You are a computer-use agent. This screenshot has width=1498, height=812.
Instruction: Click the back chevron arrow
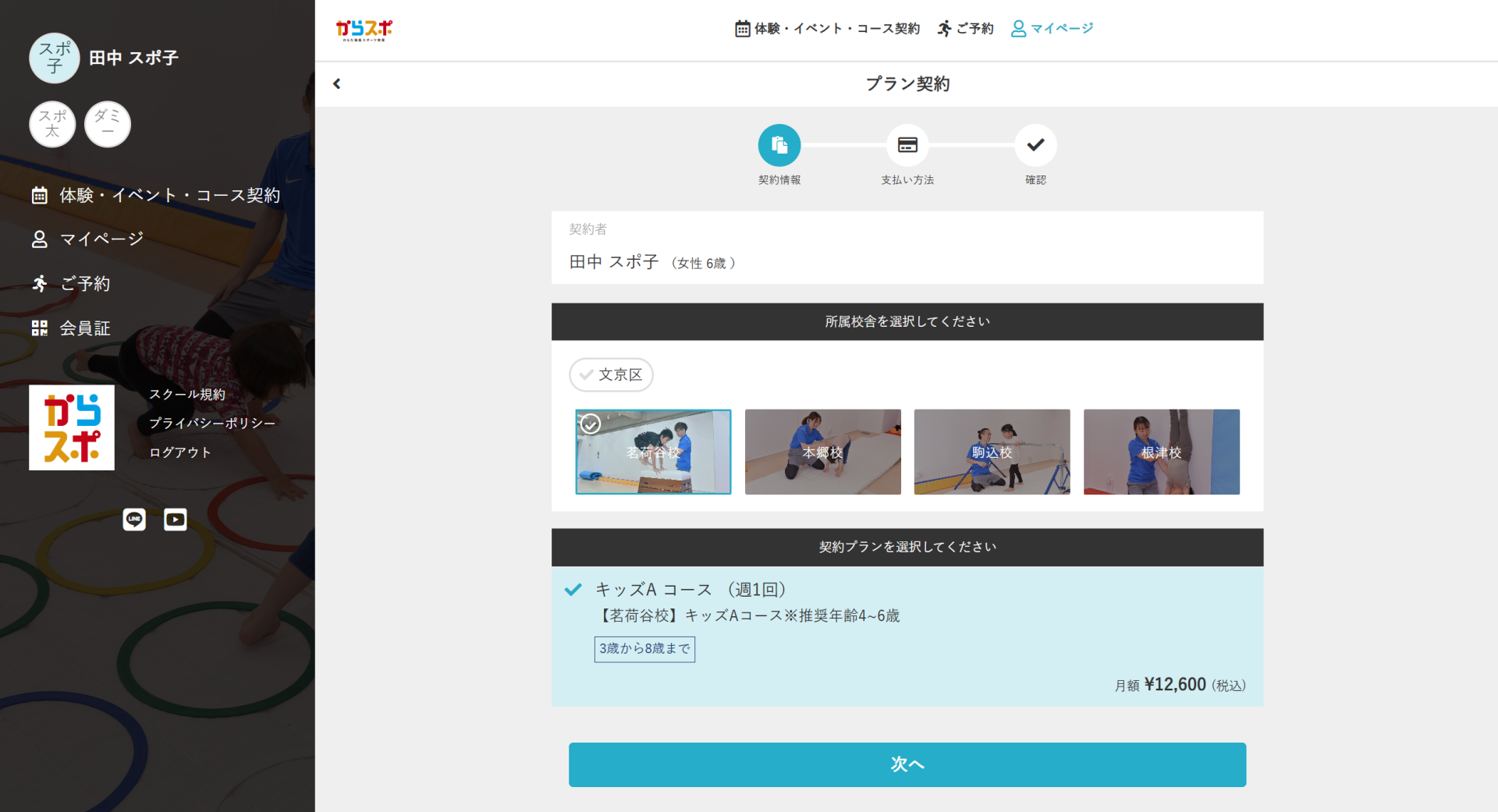(x=337, y=83)
